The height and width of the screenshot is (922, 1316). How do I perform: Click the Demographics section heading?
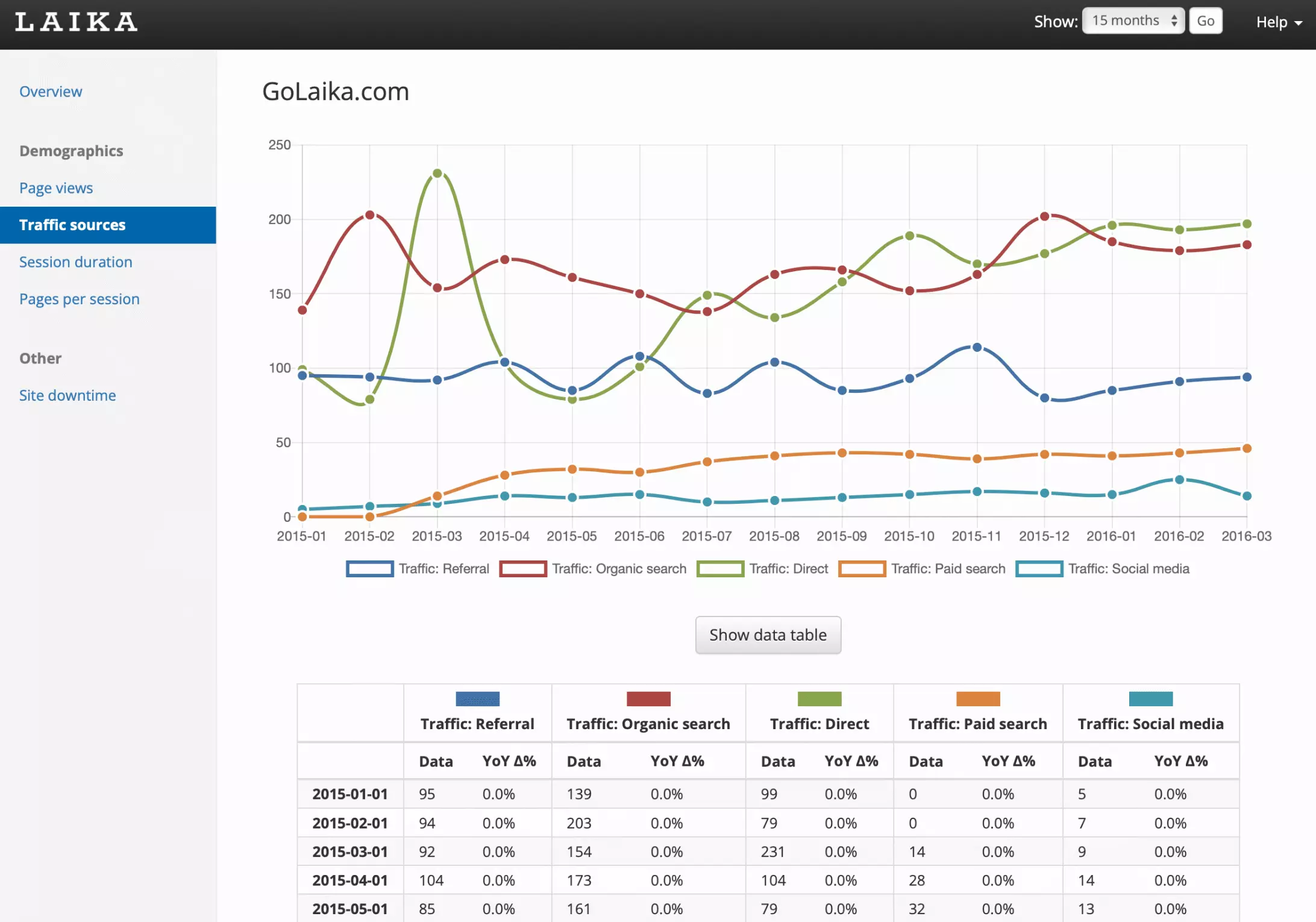click(71, 151)
